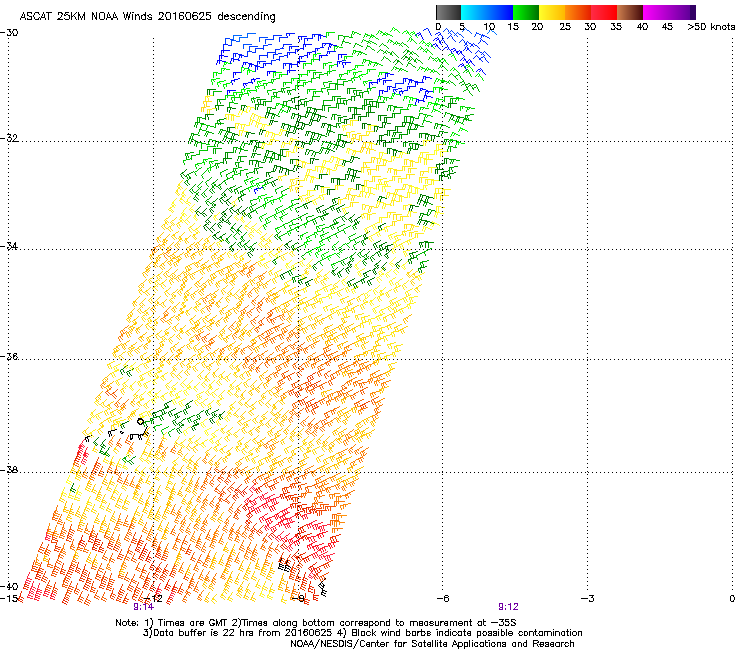
Task: Click the longitude label '-3'
Action: pyautogui.click(x=588, y=598)
